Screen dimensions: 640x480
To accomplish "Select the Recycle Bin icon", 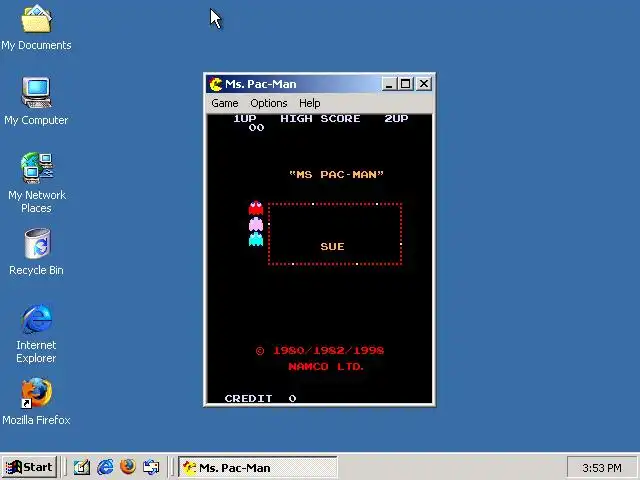I will (36, 251).
